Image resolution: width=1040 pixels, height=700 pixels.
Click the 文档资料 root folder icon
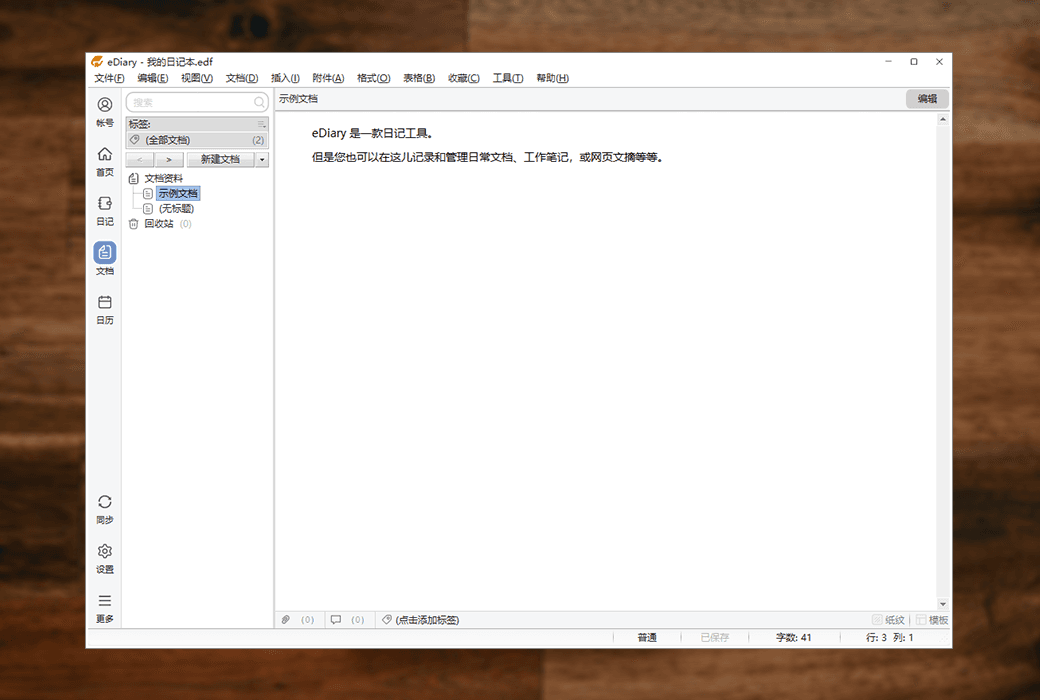133,178
